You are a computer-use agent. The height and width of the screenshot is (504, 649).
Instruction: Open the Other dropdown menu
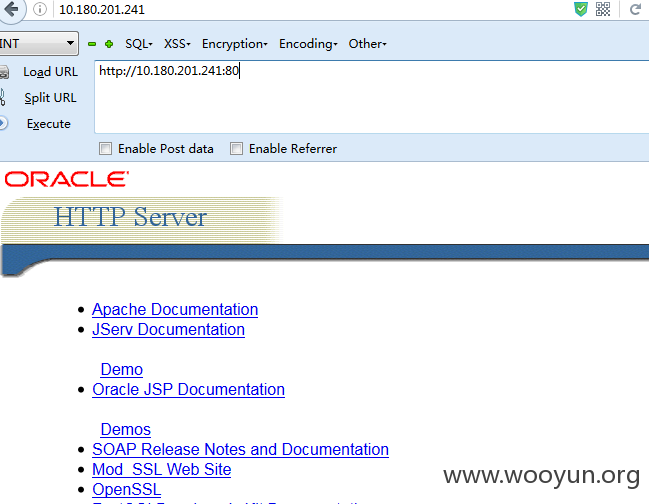tap(368, 44)
